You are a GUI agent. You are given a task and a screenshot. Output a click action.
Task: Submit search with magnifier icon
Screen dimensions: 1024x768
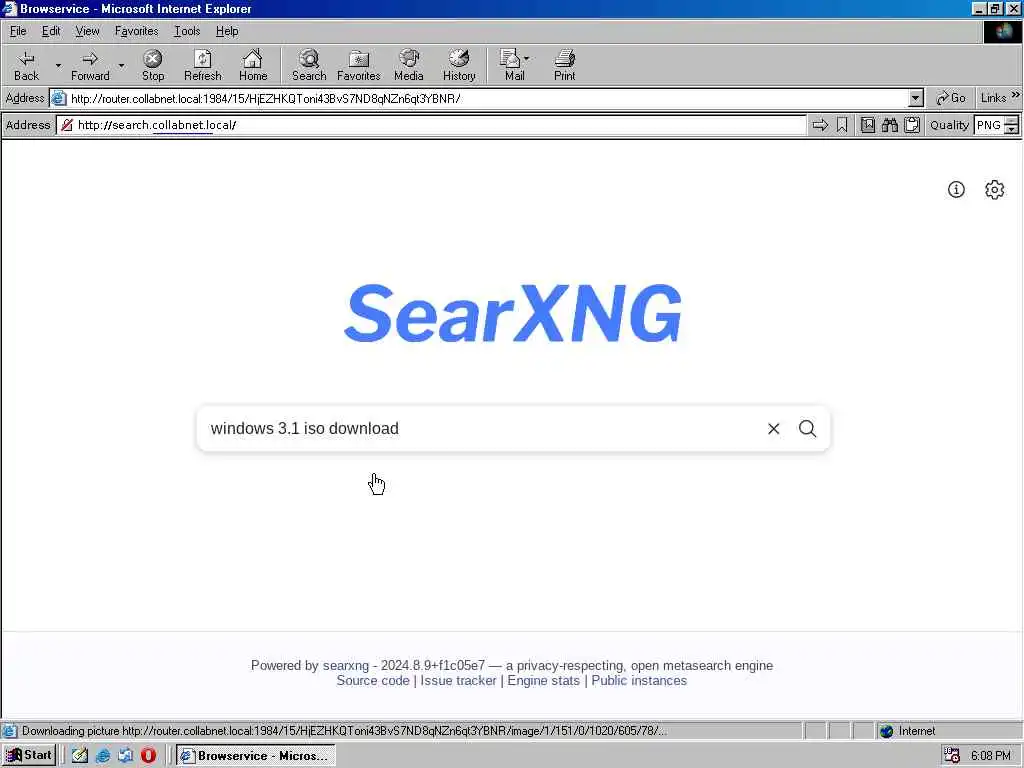click(x=808, y=428)
